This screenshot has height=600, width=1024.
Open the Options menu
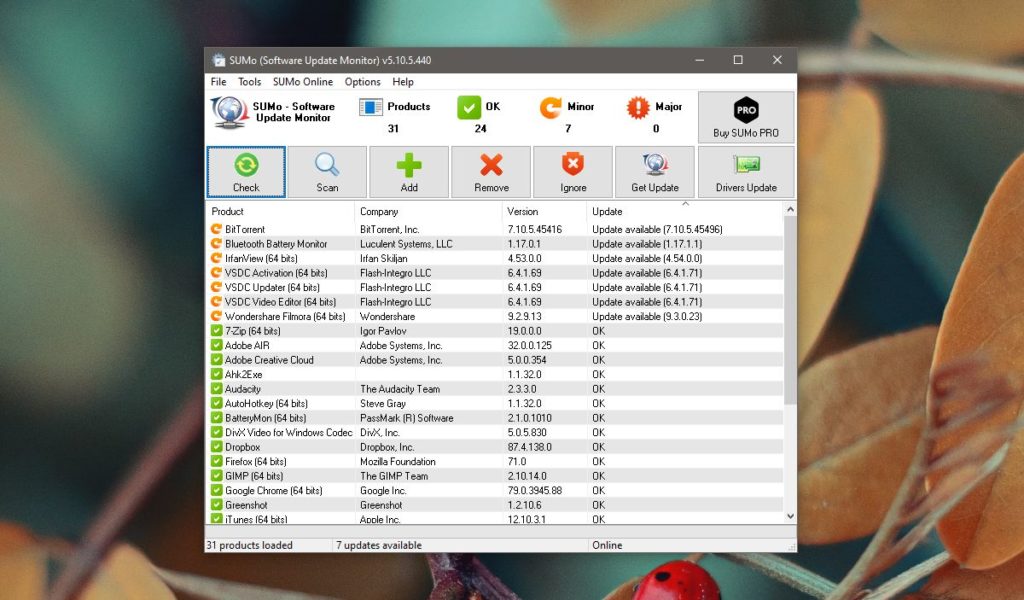click(362, 82)
